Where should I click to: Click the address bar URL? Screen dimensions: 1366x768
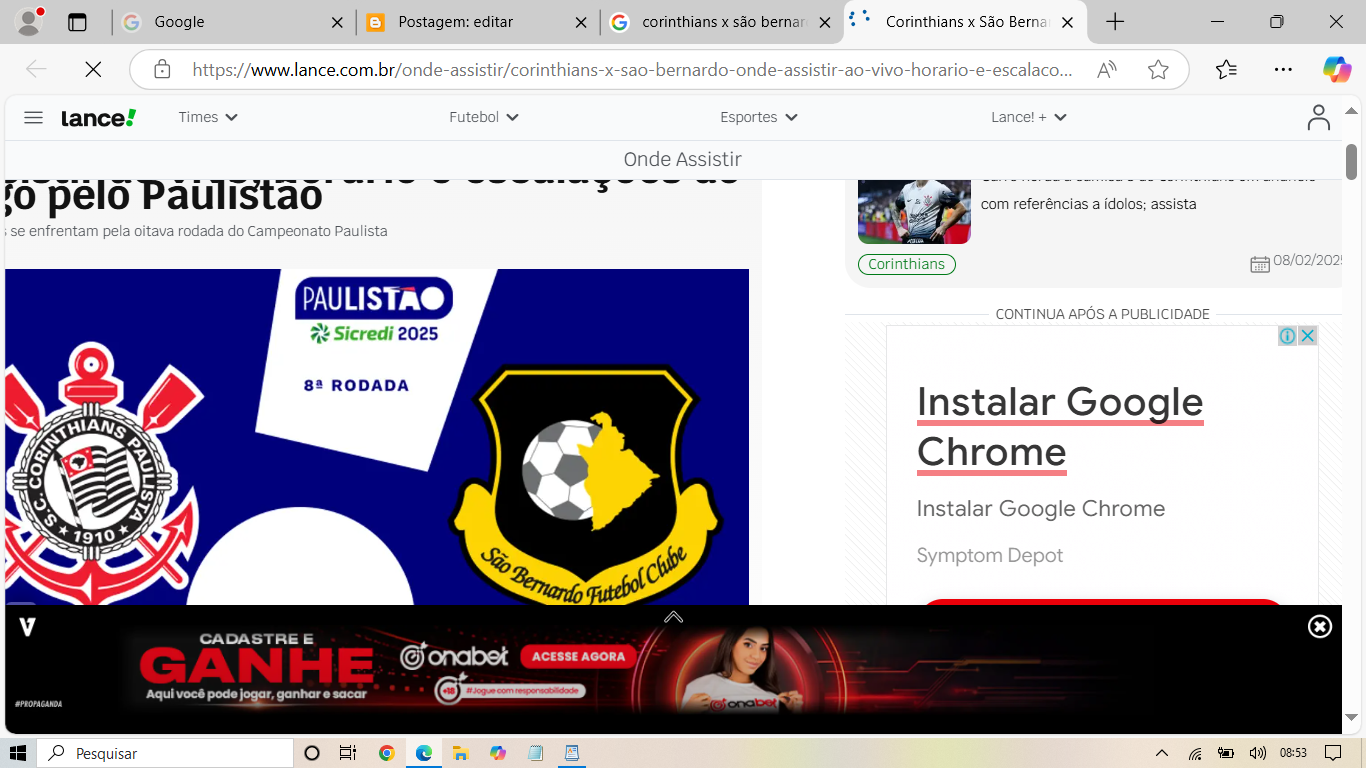(632, 70)
